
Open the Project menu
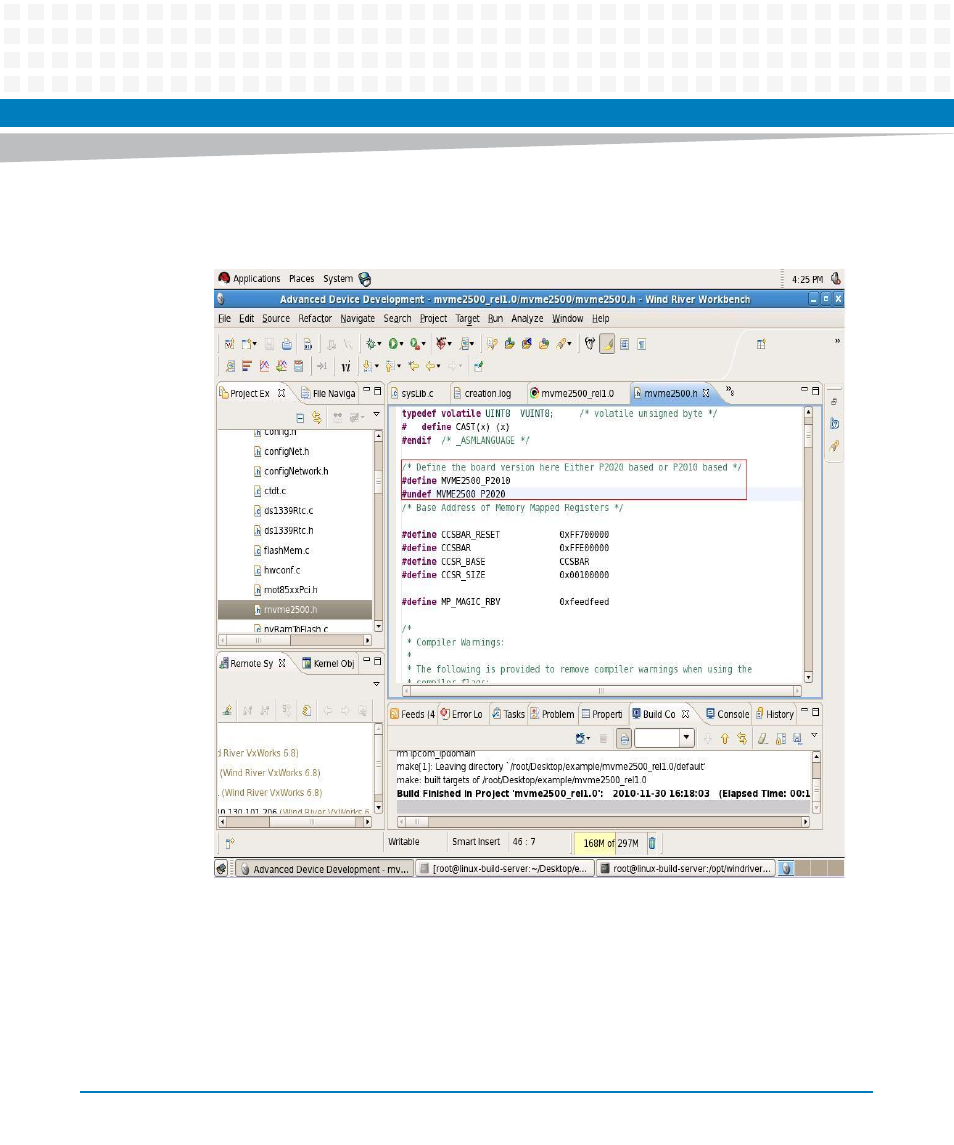[433, 318]
